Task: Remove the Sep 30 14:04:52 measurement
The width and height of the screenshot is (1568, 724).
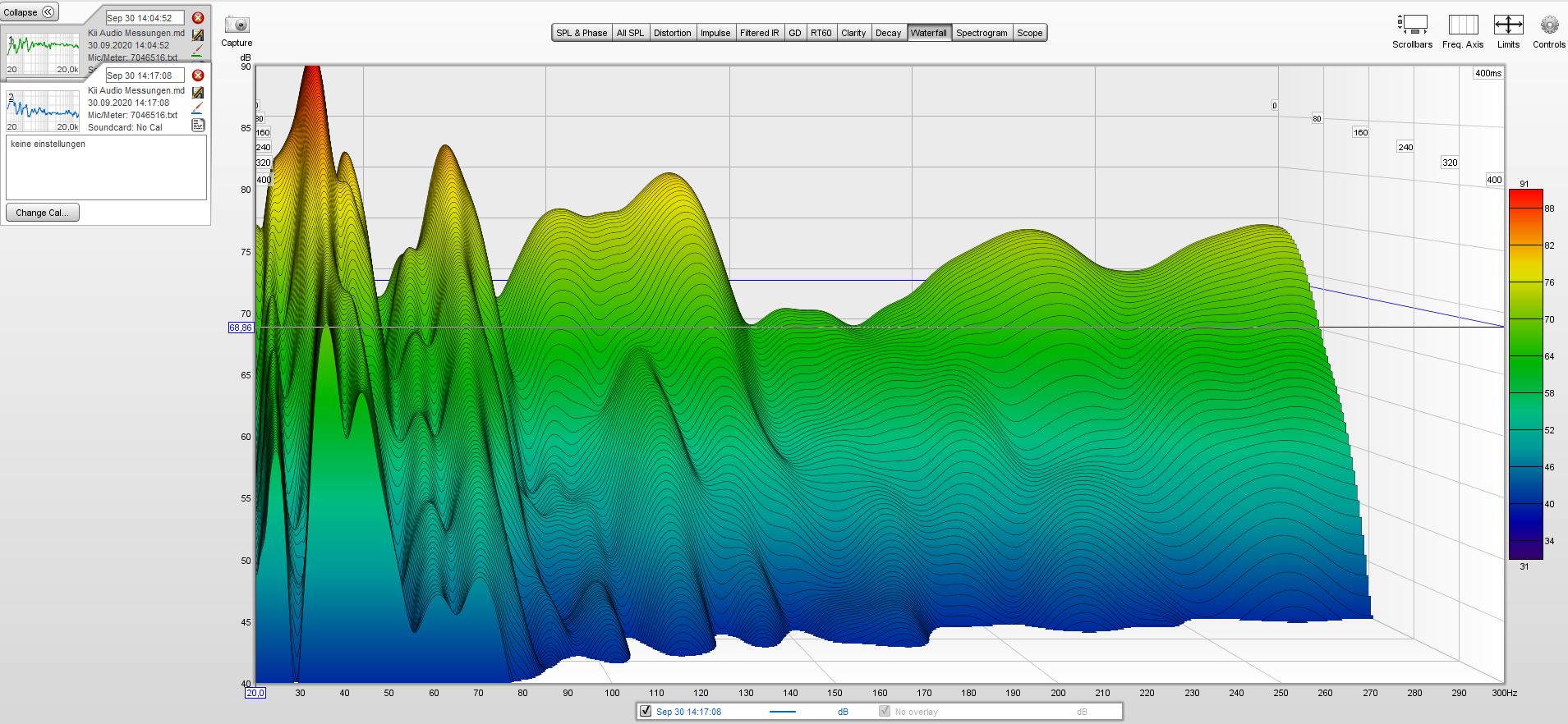Action: 198,18
